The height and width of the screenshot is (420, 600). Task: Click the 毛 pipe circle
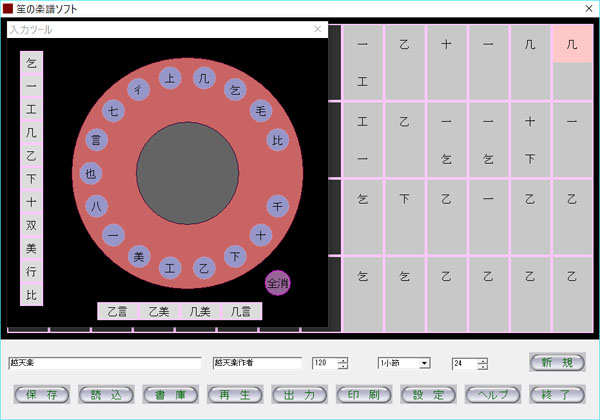click(x=260, y=110)
